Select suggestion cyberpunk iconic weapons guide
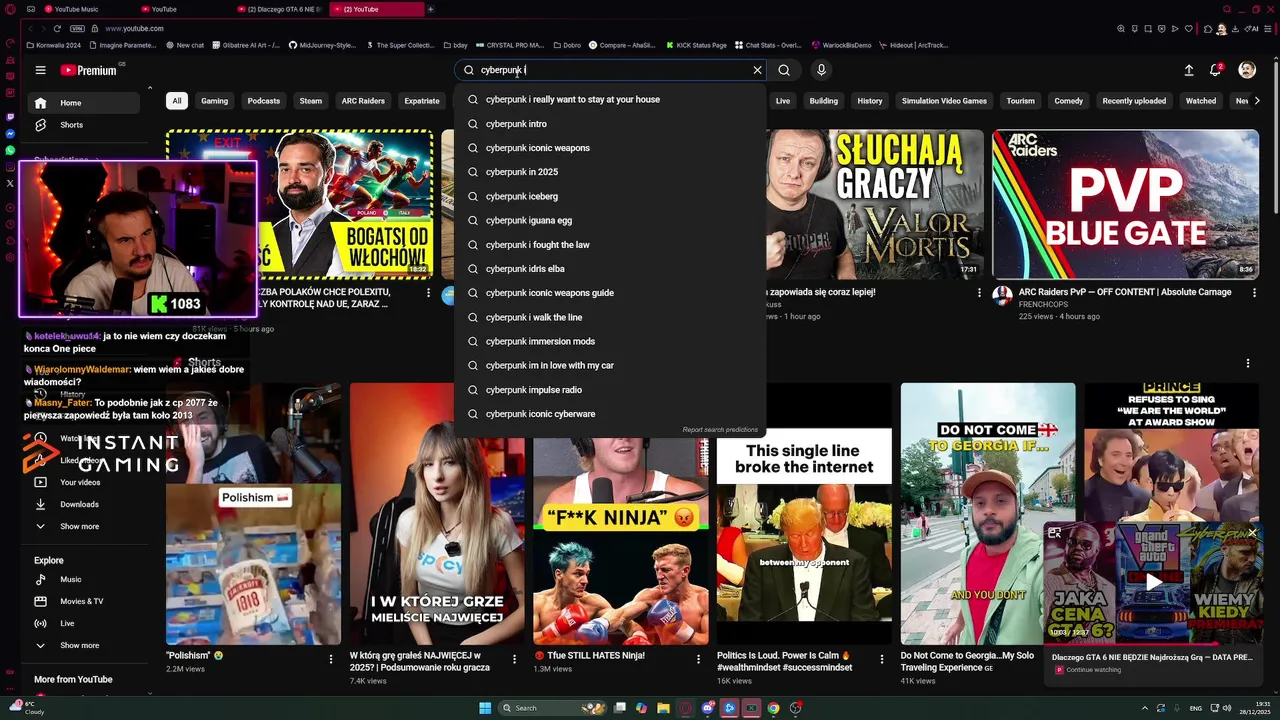1280x720 pixels. pyautogui.click(x=610, y=293)
